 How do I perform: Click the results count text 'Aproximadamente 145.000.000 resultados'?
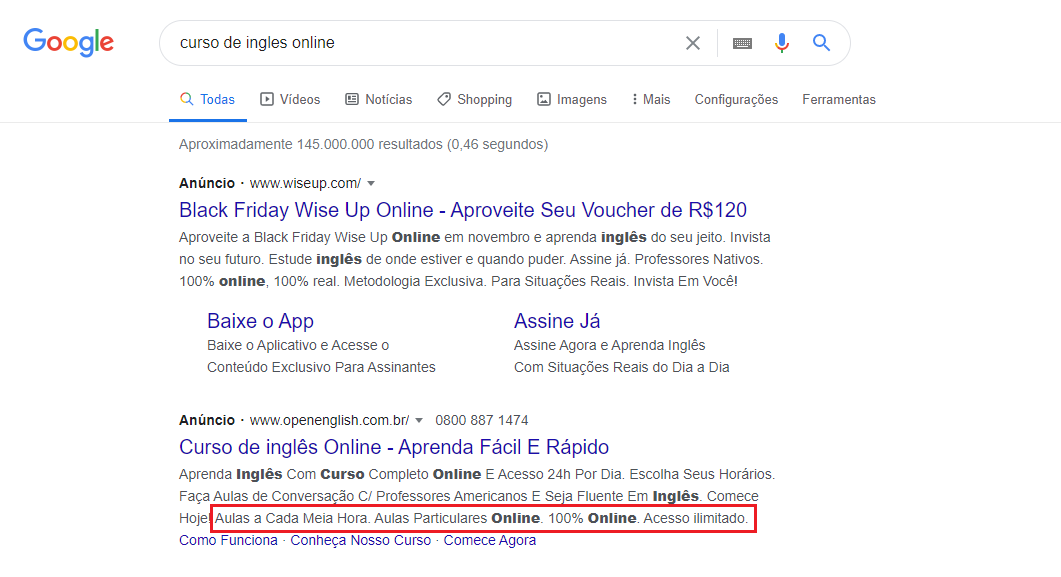(x=311, y=144)
